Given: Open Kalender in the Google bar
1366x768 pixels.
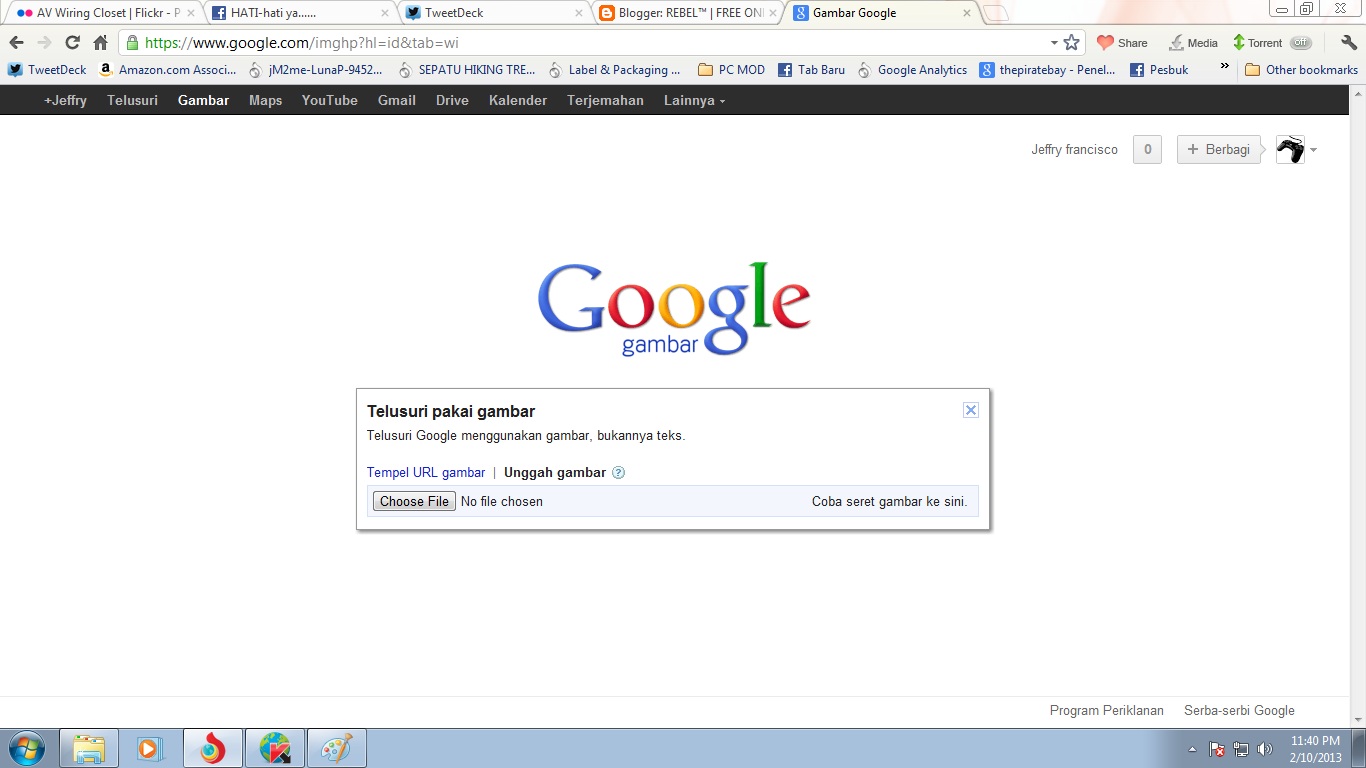Looking at the screenshot, I should tap(518, 100).
